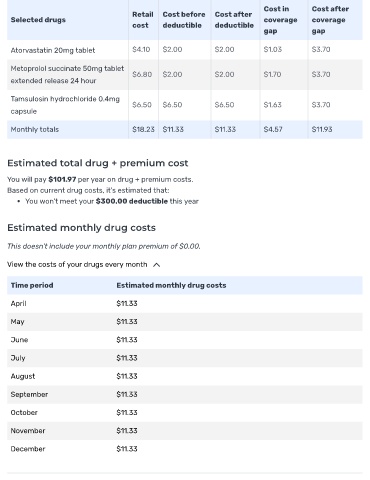The image size is (370, 480).
Task: Select the April row in monthly costs
Action: [185, 303]
